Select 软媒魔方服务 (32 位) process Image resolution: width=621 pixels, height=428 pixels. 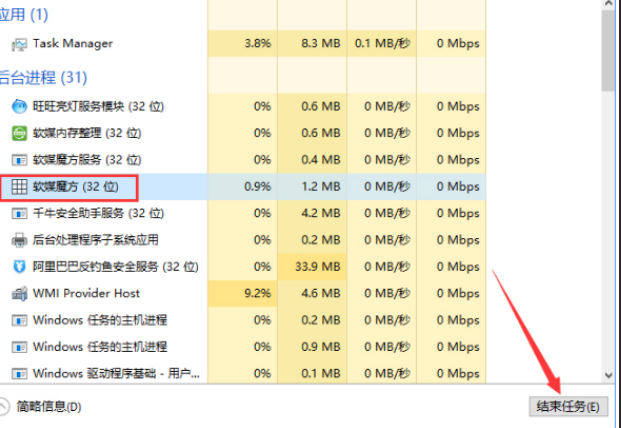[x=243, y=160]
